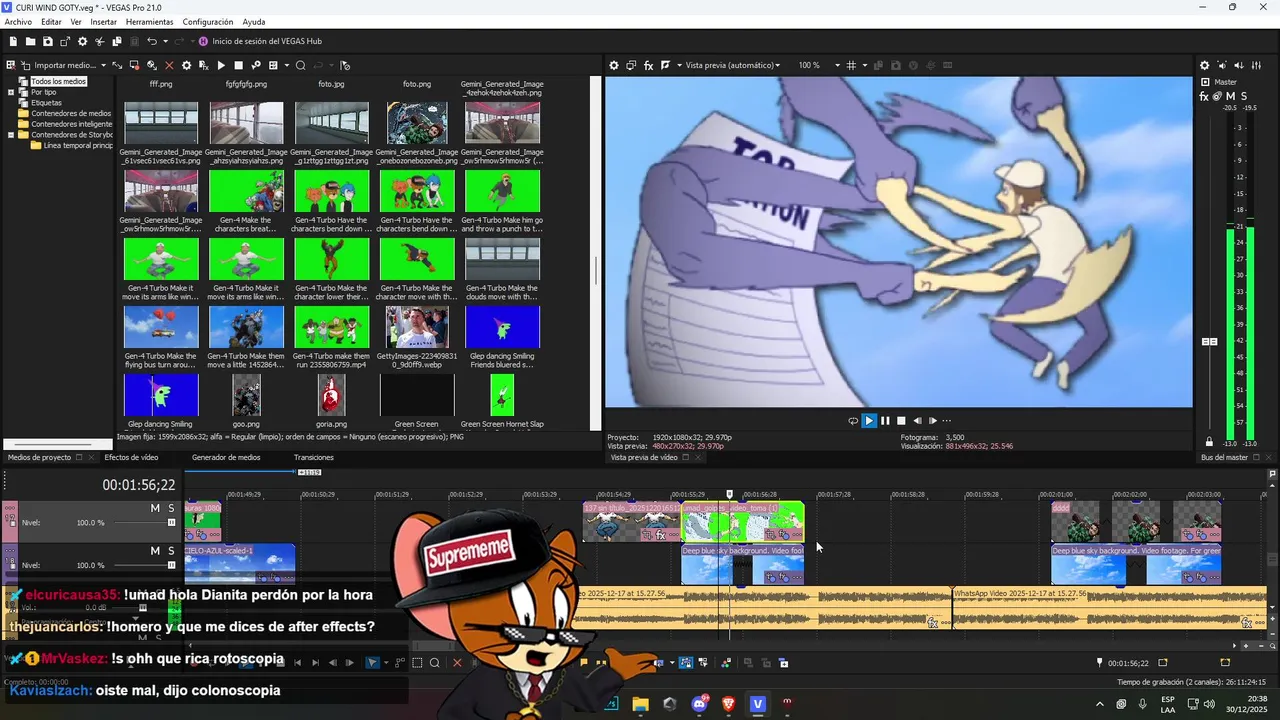The width and height of the screenshot is (1280, 720).
Task: Open project properties gear in main toolbar
Action: click(83, 41)
